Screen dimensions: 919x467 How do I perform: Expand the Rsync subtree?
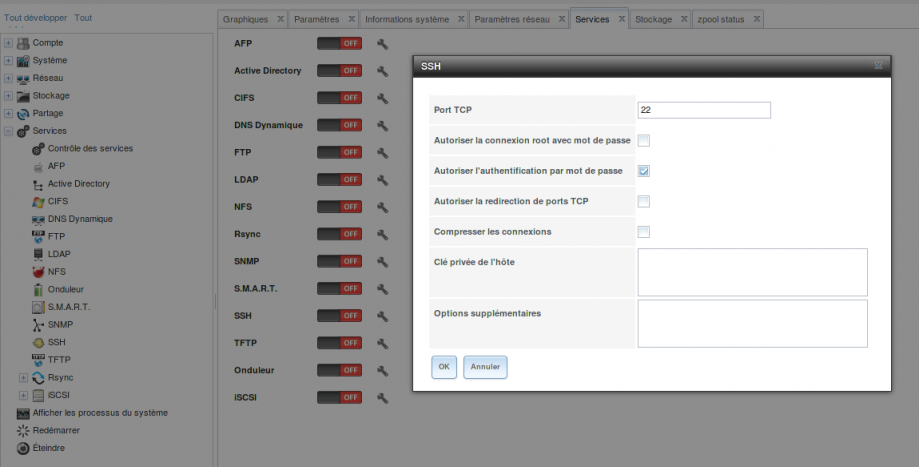click(24, 377)
